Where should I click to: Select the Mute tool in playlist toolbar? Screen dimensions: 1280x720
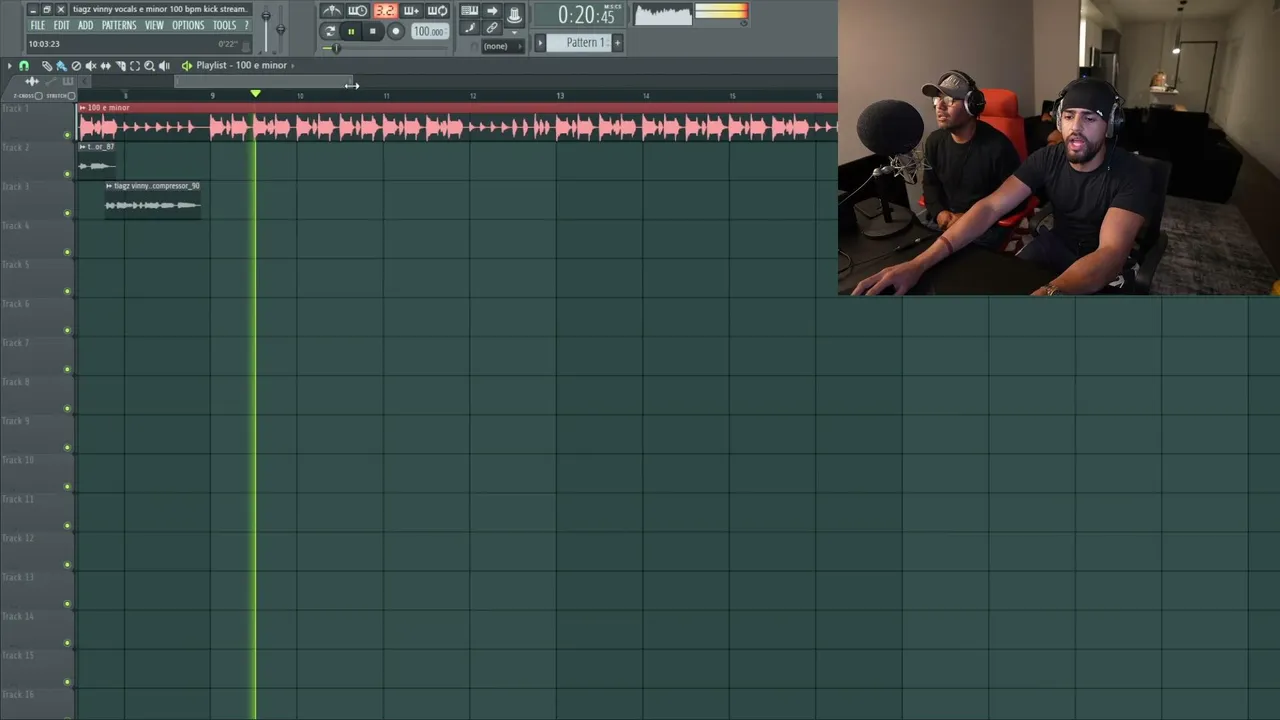[x=91, y=66]
